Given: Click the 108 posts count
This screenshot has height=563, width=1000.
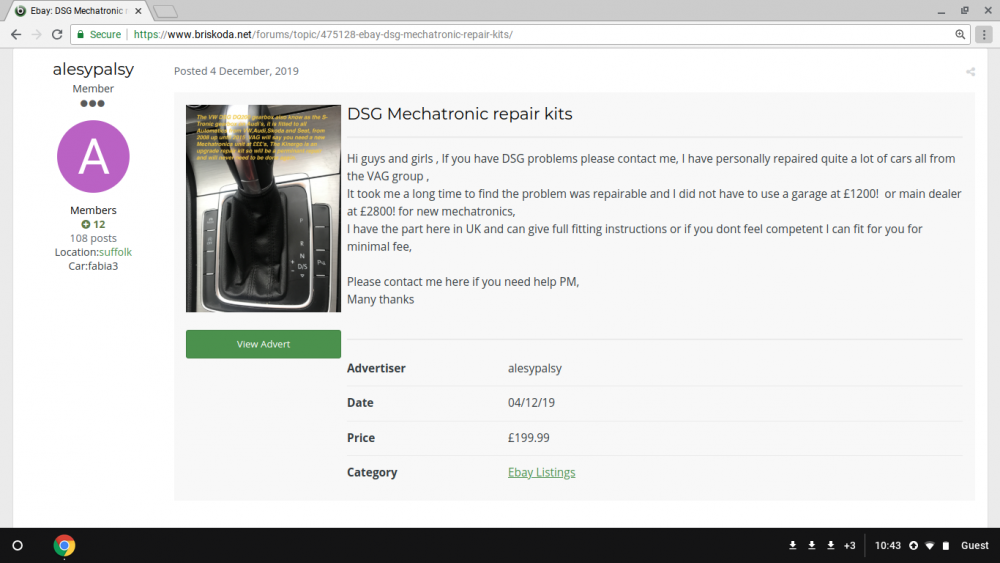Looking at the screenshot, I should [x=93, y=238].
